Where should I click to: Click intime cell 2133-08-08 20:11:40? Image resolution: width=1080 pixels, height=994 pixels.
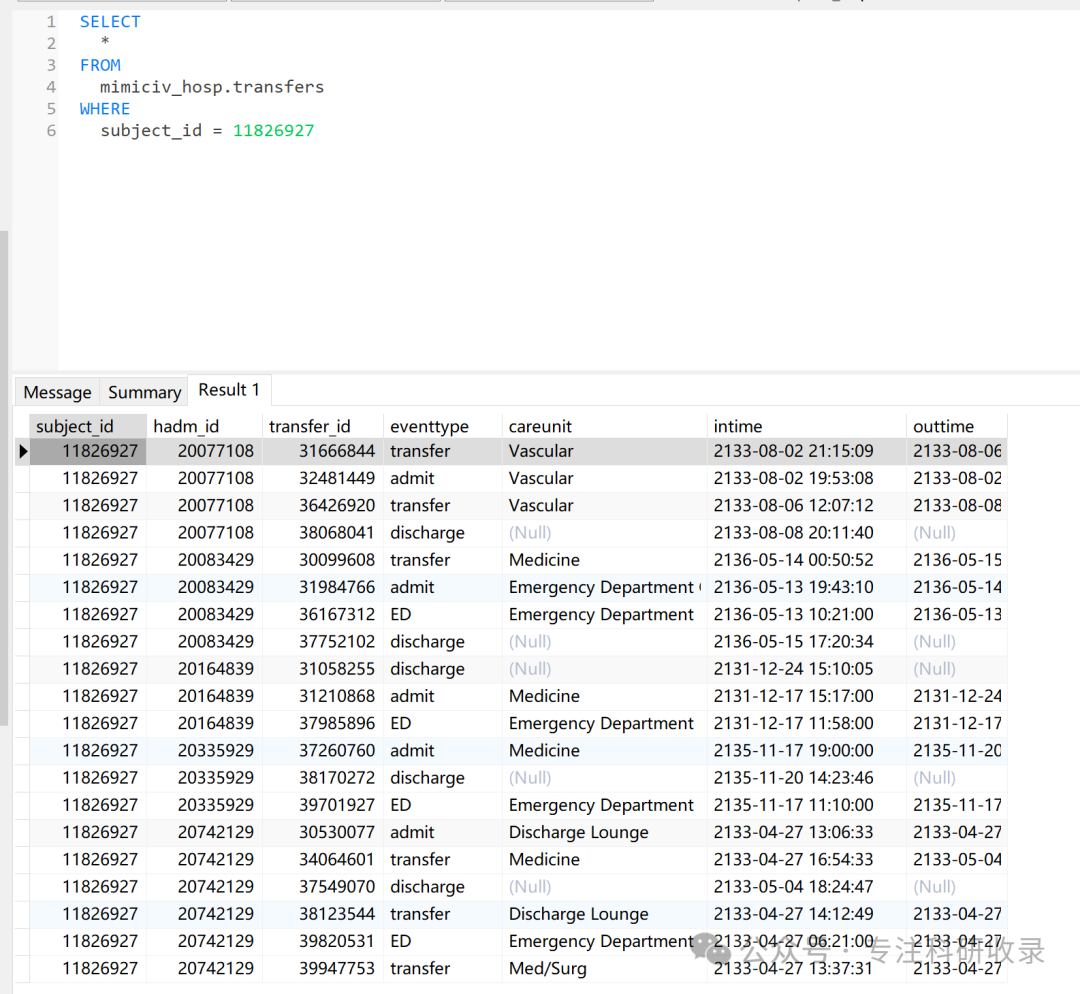pyautogui.click(x=807, y=532)
